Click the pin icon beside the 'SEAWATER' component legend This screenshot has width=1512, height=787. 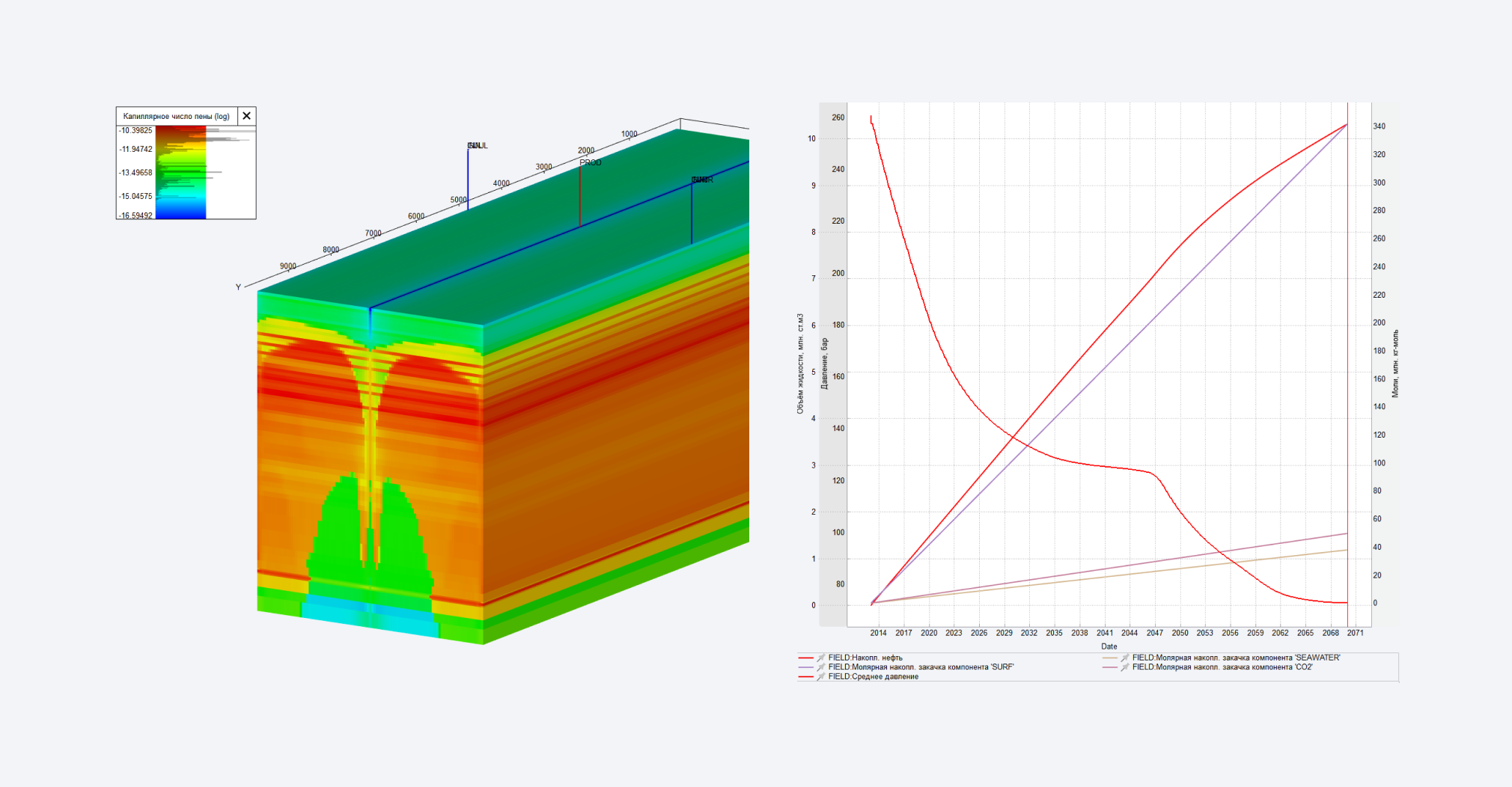(x=1125, y=658)
